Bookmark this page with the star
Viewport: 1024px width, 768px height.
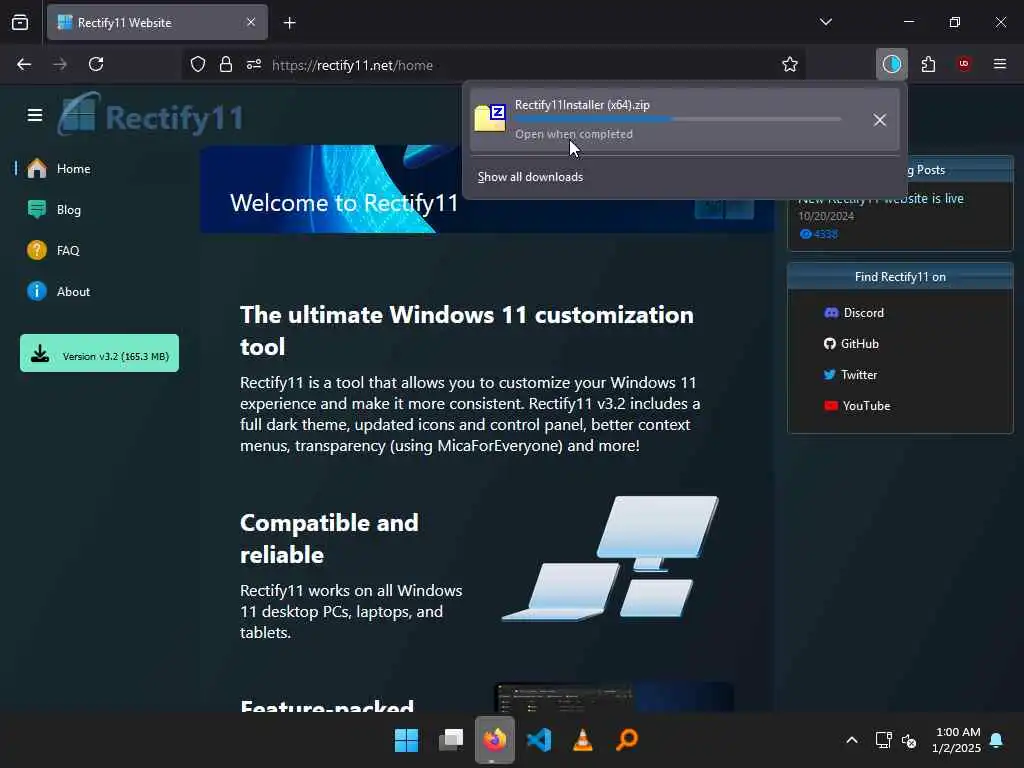(x=790, y=64)
